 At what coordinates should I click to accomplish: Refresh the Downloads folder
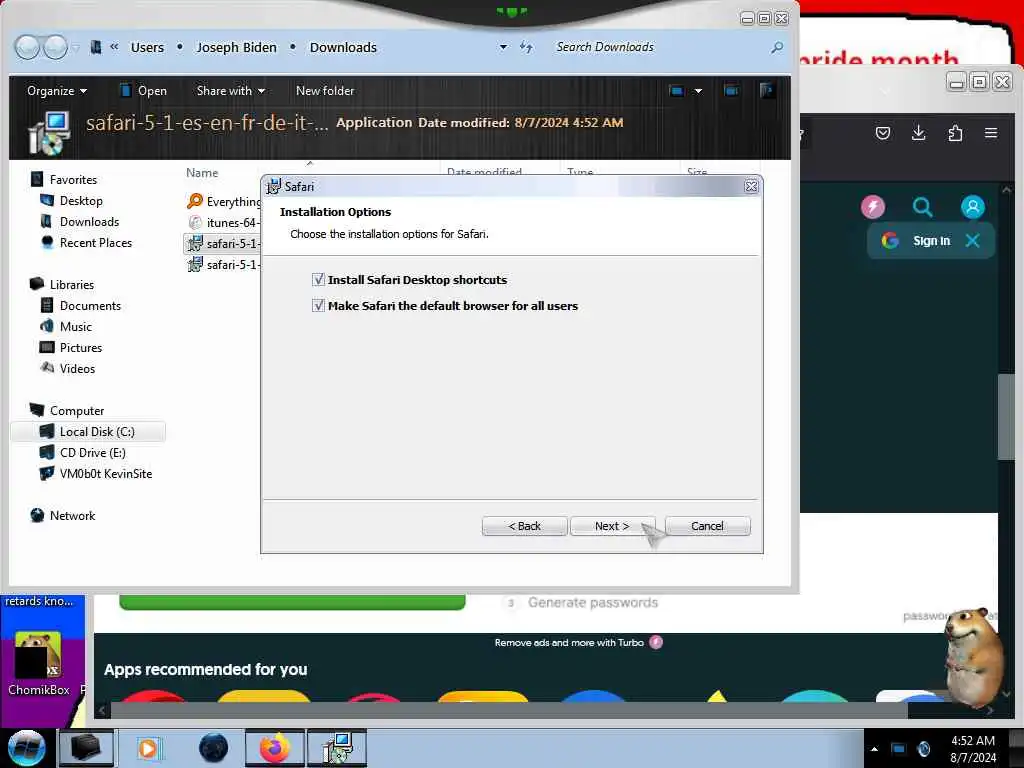(526, 47)
